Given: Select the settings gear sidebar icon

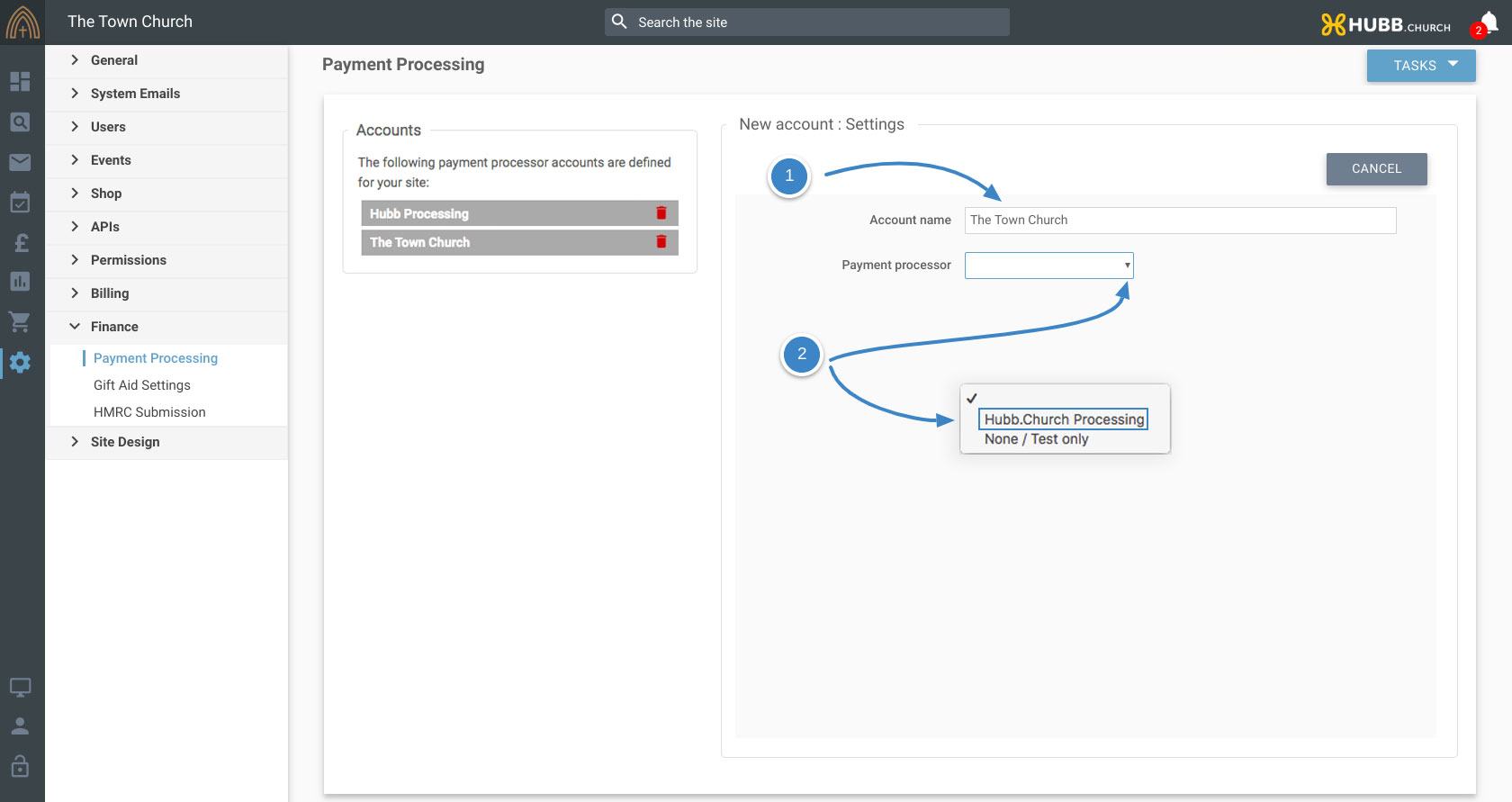Looking at the screenshot, I should [x=20, y=363].
